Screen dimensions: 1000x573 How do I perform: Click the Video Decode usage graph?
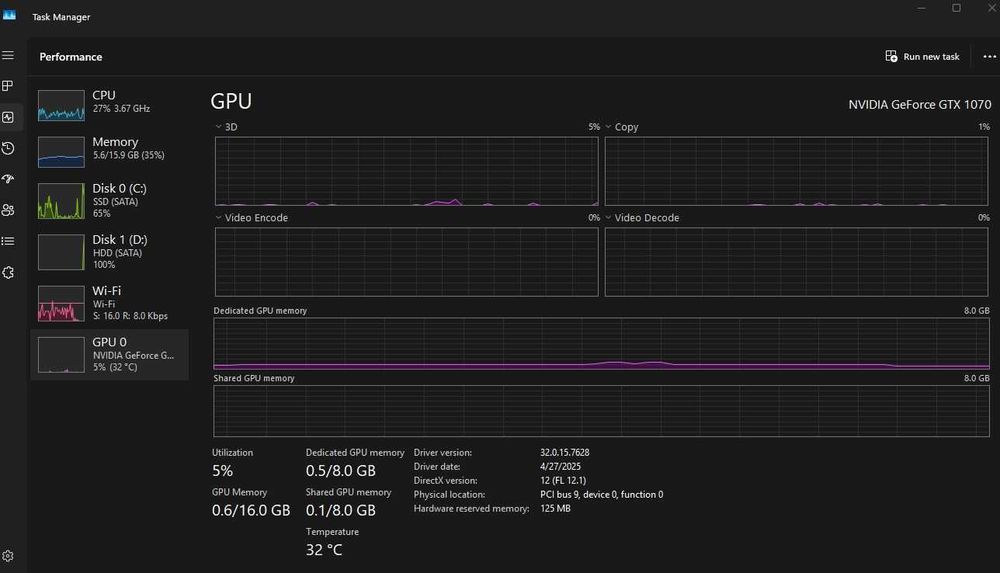click(797, 262)
